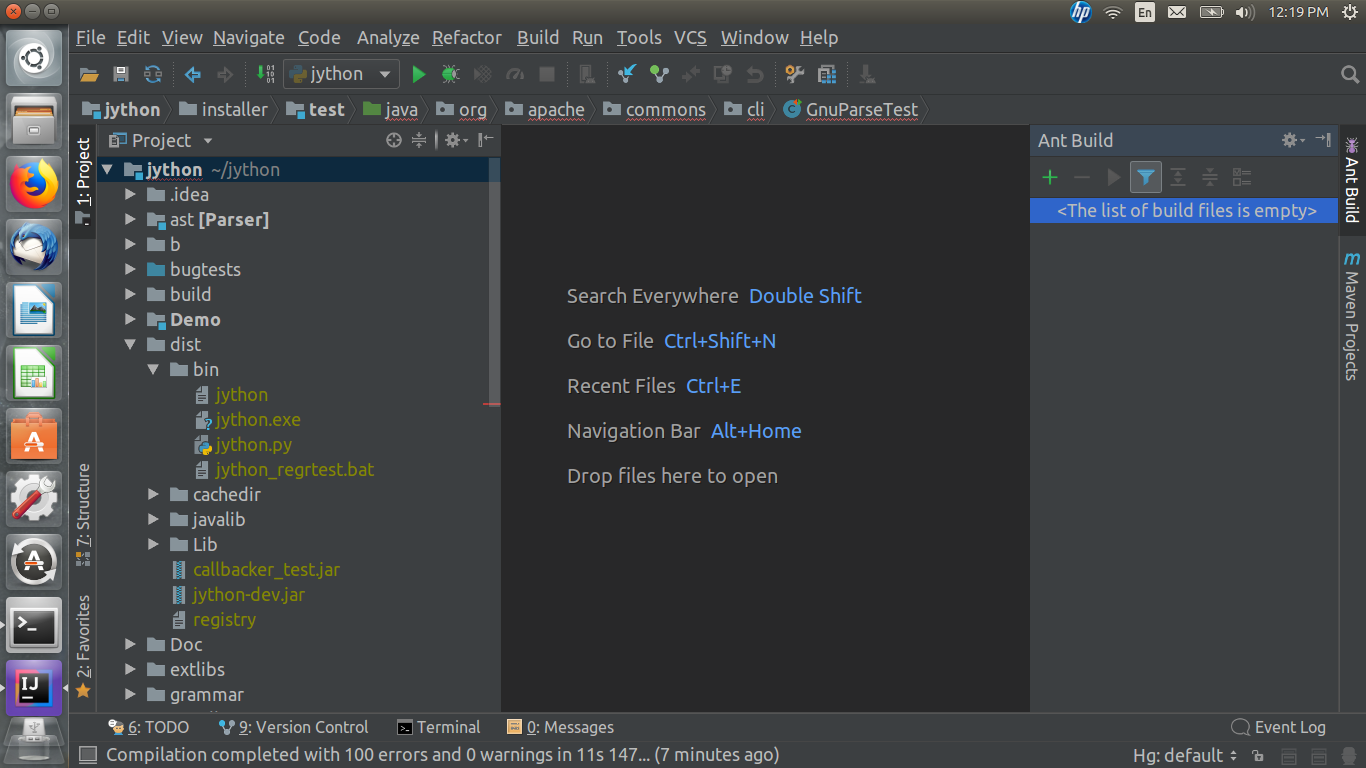
Task: Toggle tool window buttons icon in status bar
Action: pyautogui.click(x=88, y=755)
